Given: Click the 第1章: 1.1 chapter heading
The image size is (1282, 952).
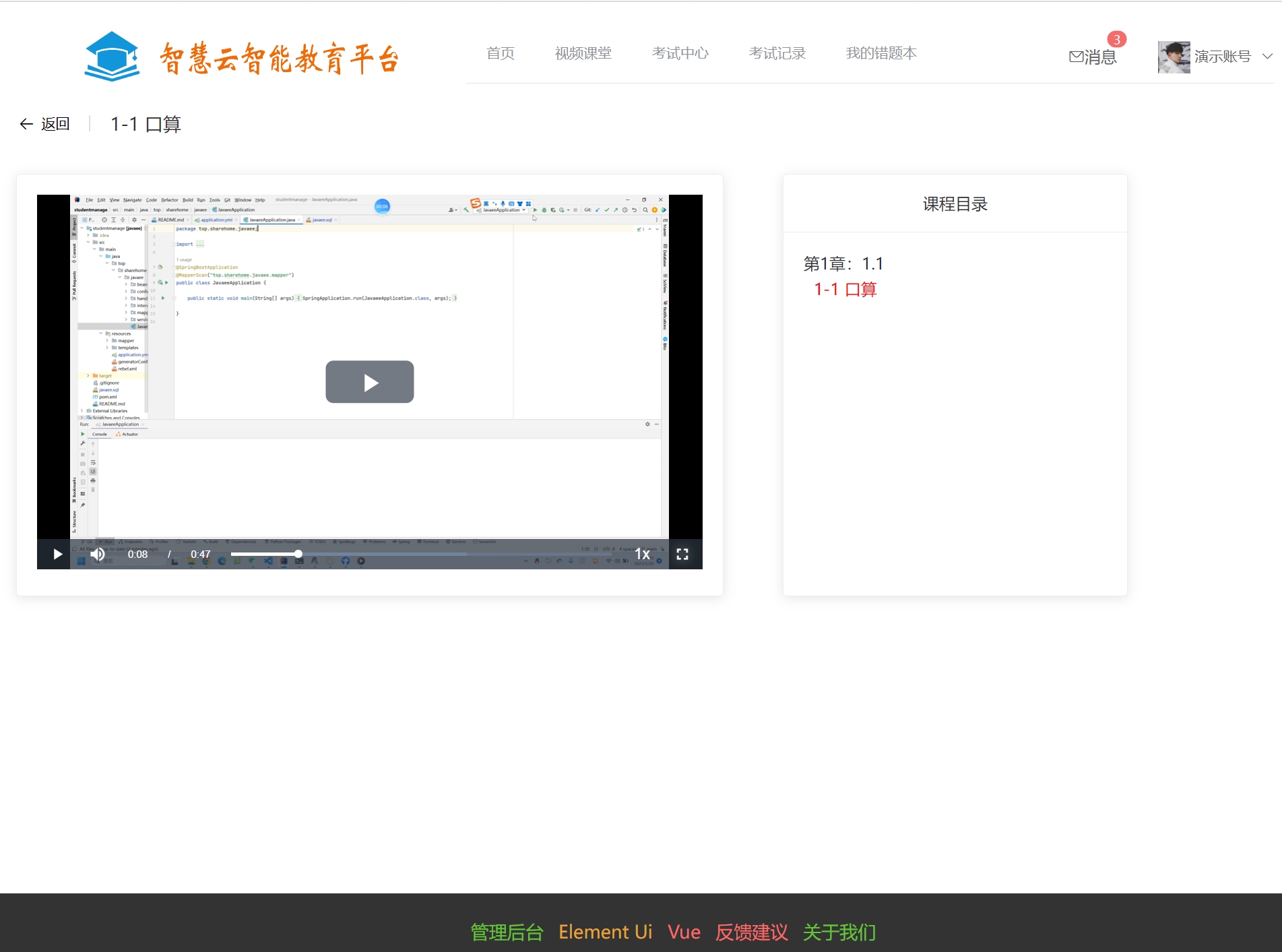Looking at the screenshot, I should [x=843, y=263].
